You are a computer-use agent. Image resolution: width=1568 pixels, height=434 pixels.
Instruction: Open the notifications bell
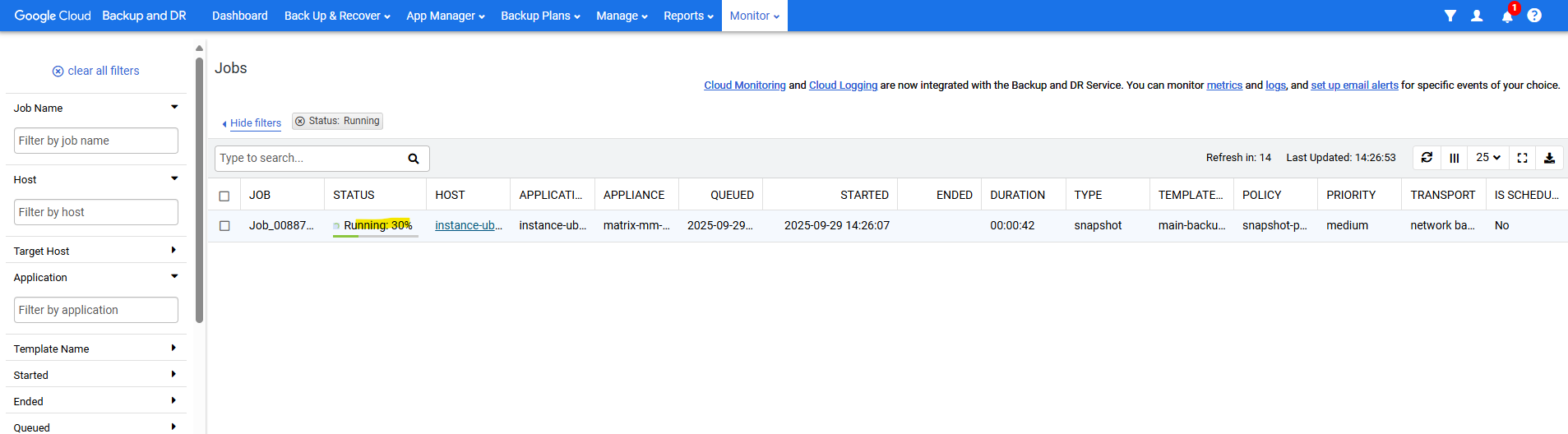(x=1506, y=16)
